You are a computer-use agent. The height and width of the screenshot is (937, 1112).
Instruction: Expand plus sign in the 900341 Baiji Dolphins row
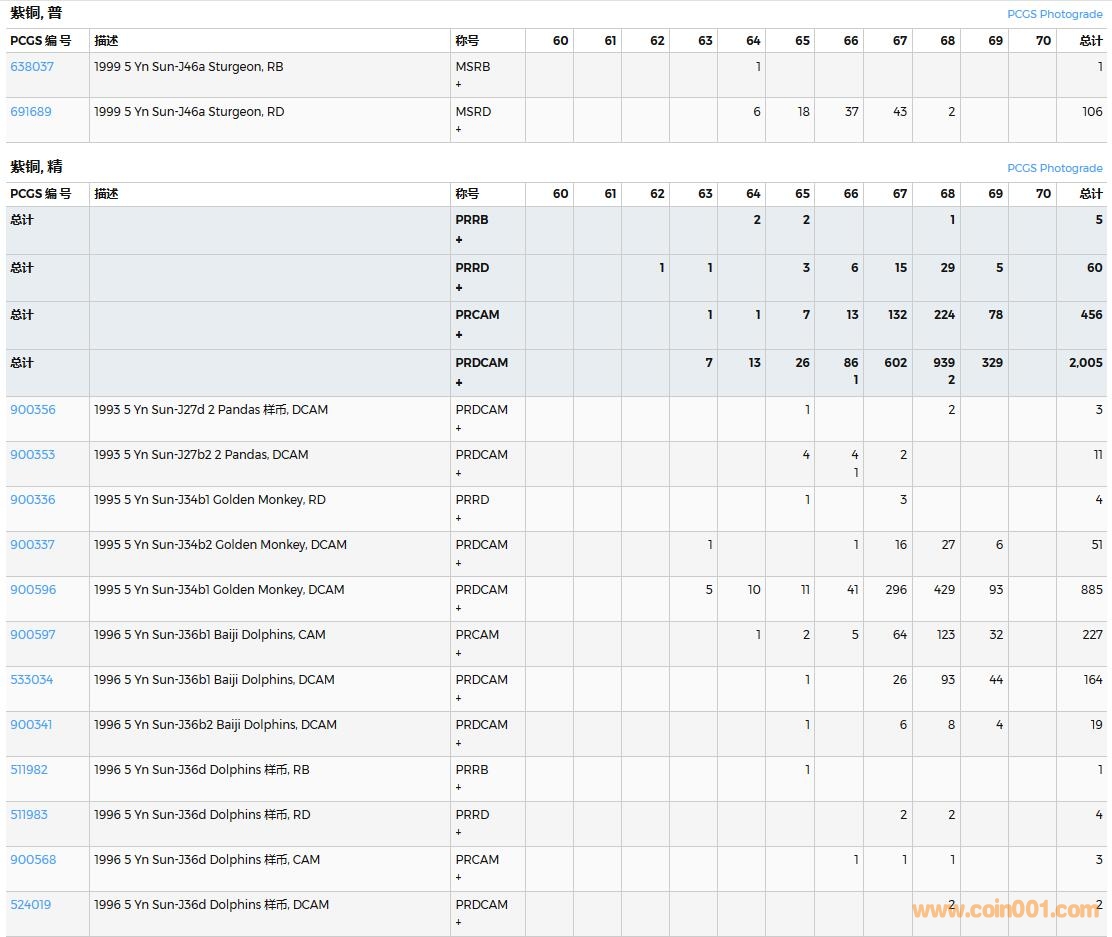click(x=459, y=743)
